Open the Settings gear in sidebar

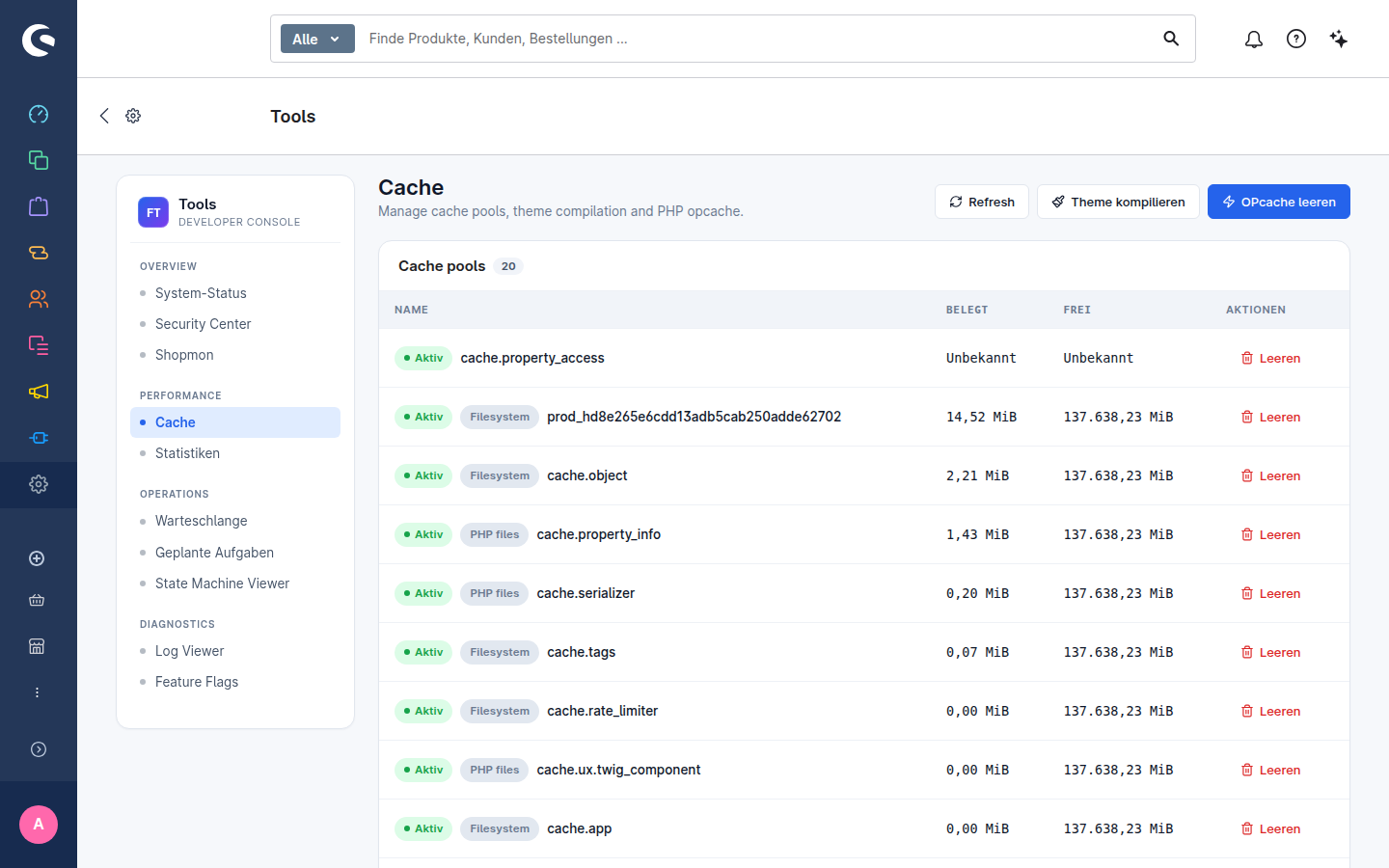click(39, 484)
